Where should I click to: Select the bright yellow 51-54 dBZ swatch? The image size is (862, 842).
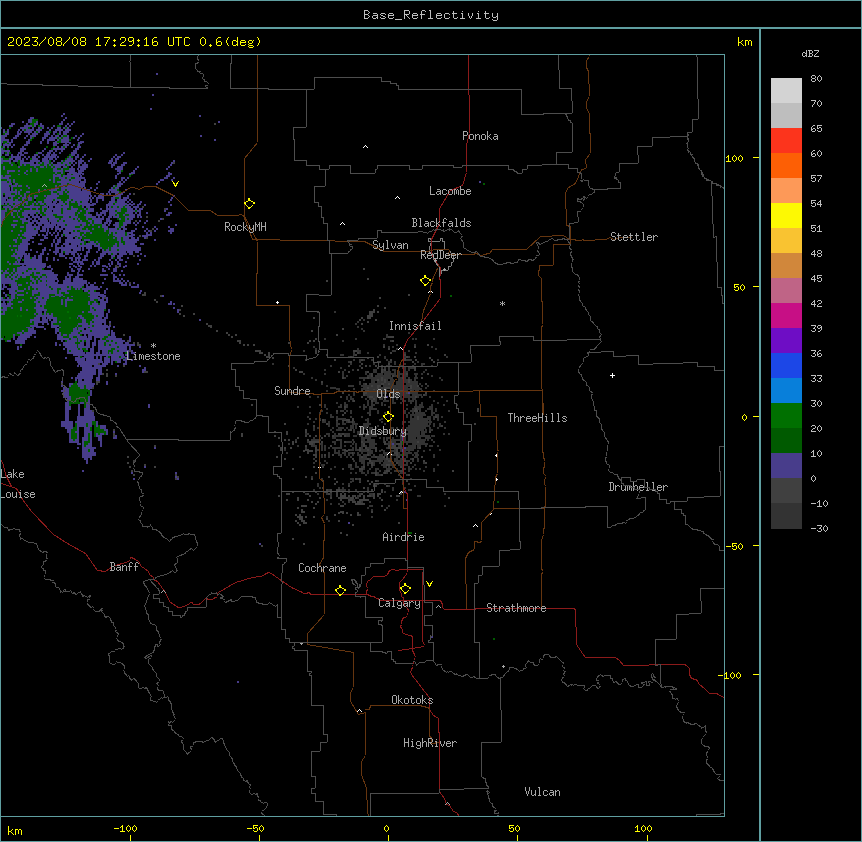tap(786, 215)
